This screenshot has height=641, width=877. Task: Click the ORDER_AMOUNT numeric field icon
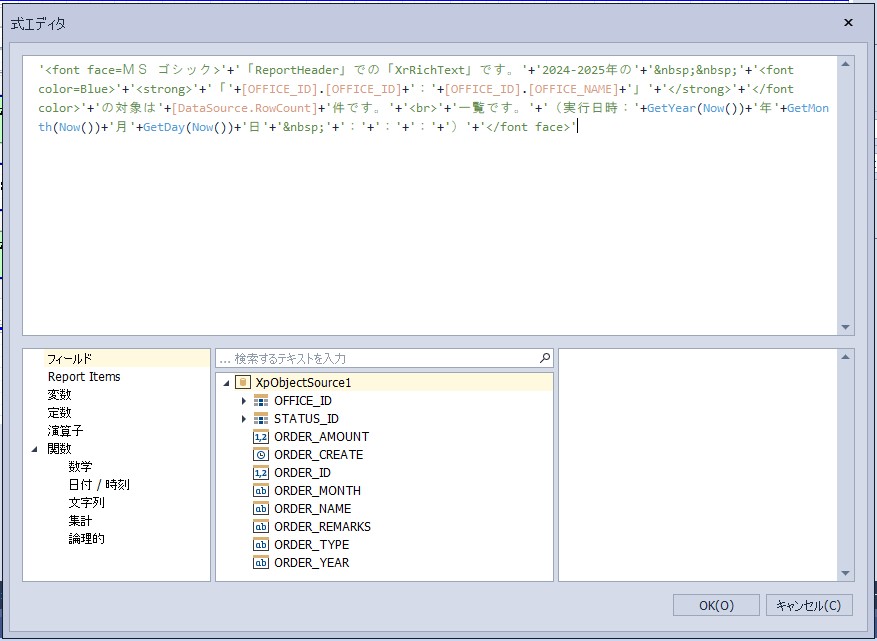pos(261,437)
